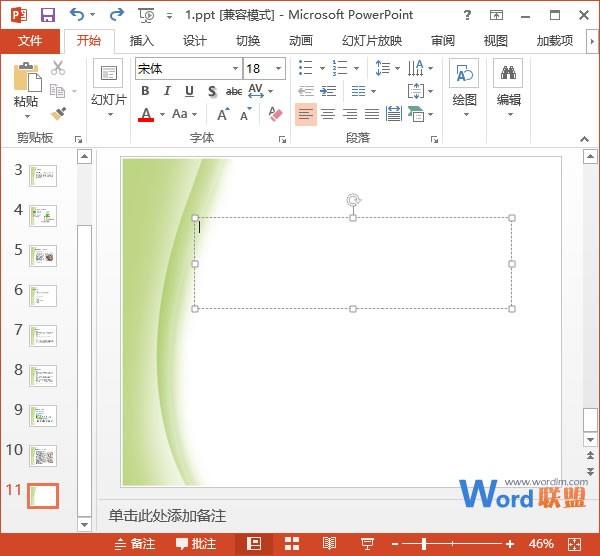This screenshot has width=600, height=556.
Task: Switch to the Animations tab
Action: coord(301,41)
